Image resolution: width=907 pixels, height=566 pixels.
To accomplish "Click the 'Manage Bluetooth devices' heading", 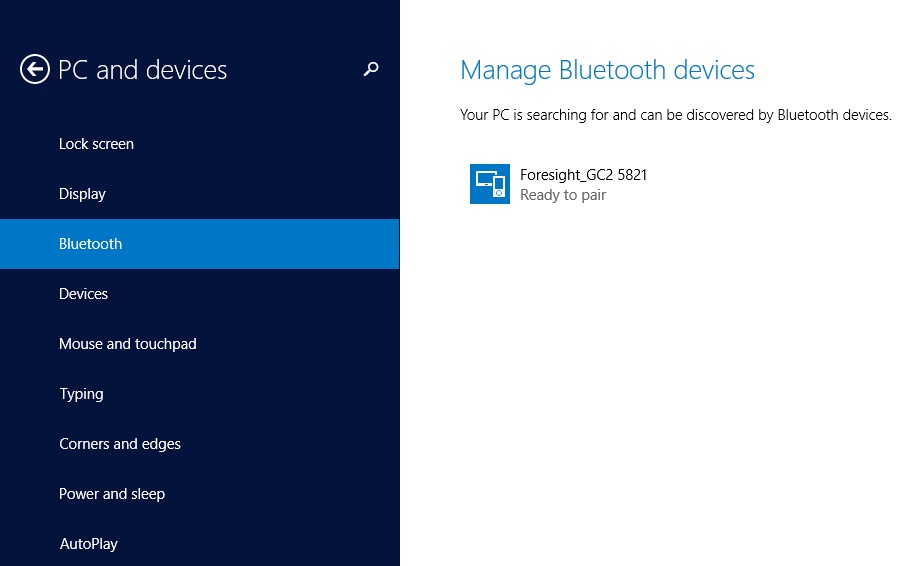I will coord(607,70).
